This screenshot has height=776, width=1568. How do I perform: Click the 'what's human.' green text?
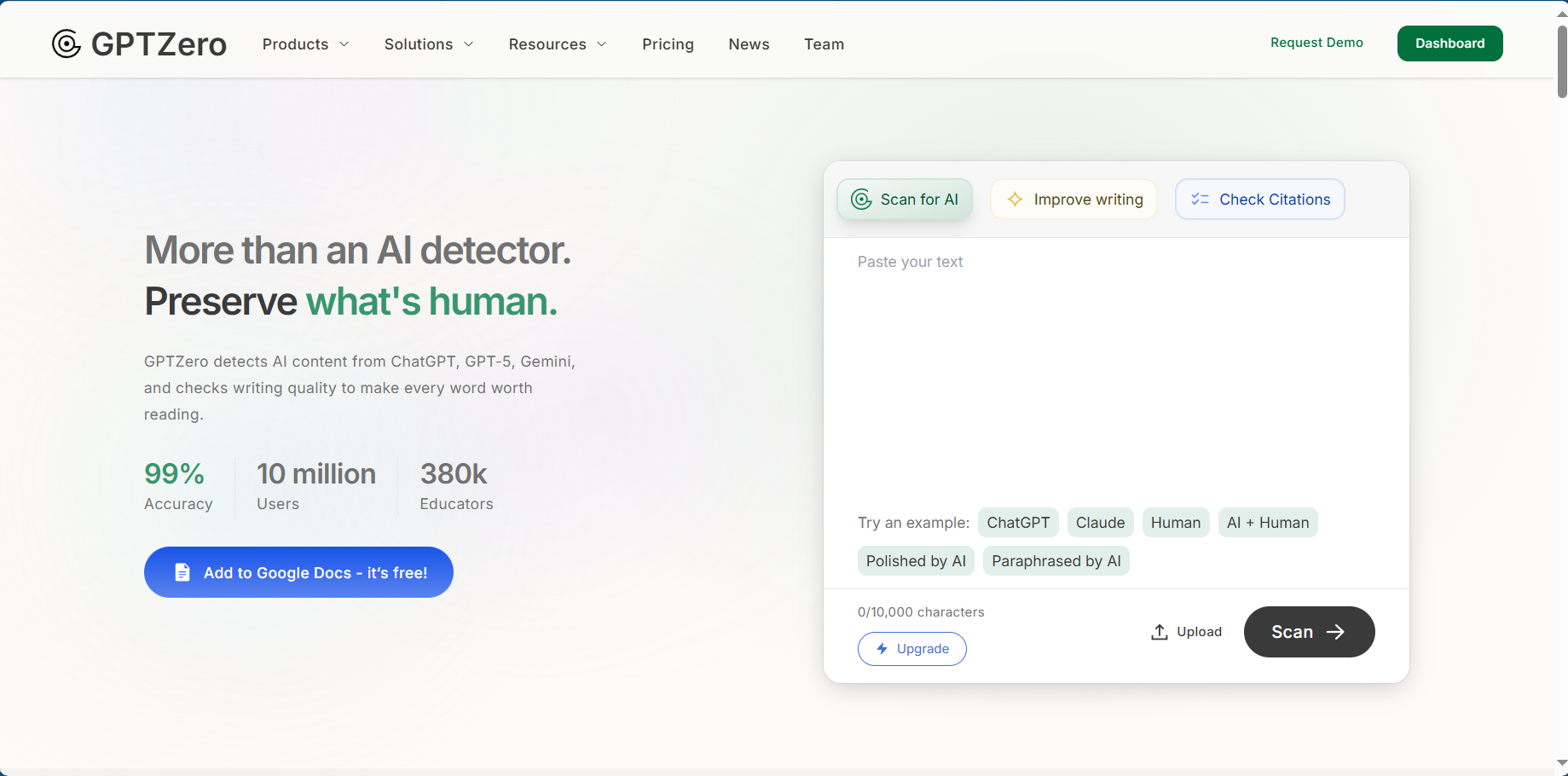431,301
